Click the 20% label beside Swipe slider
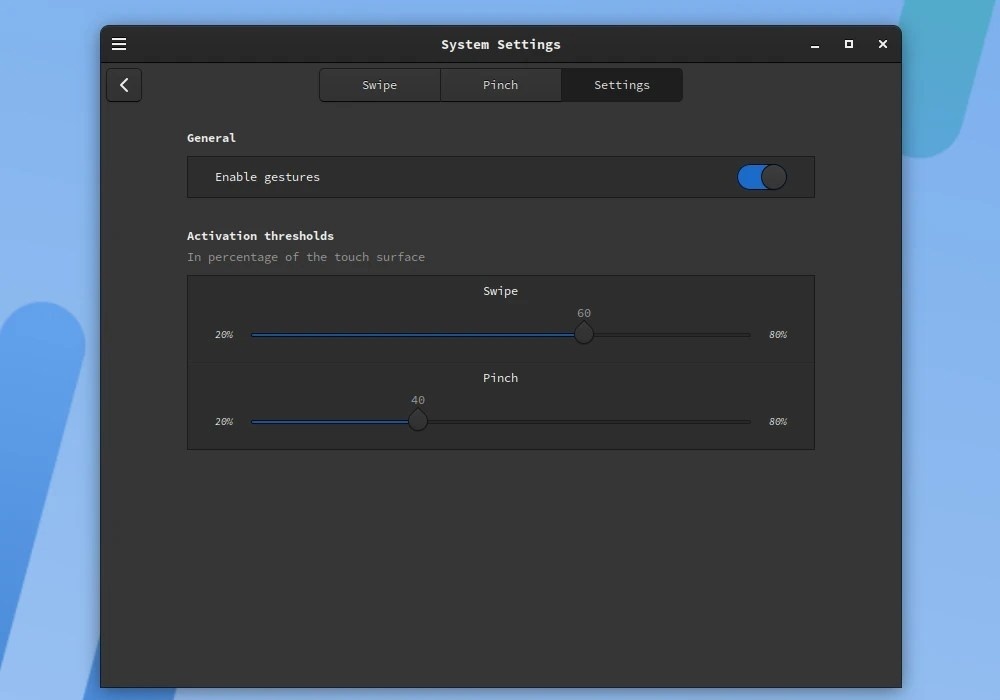Image resolution: width=1000 pixels, height=700 pixels. pos(224,335)
